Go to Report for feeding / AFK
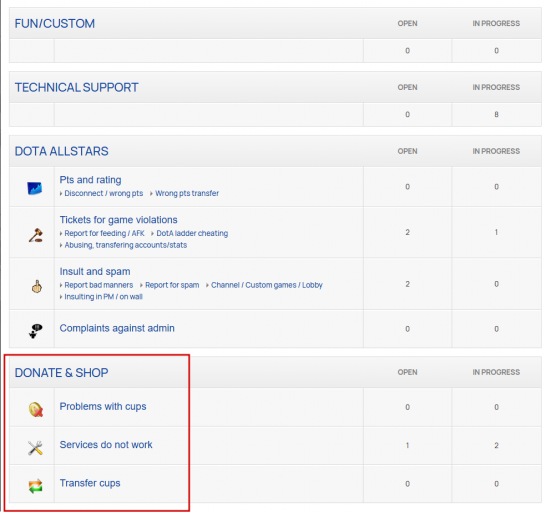 pos(104,233)
